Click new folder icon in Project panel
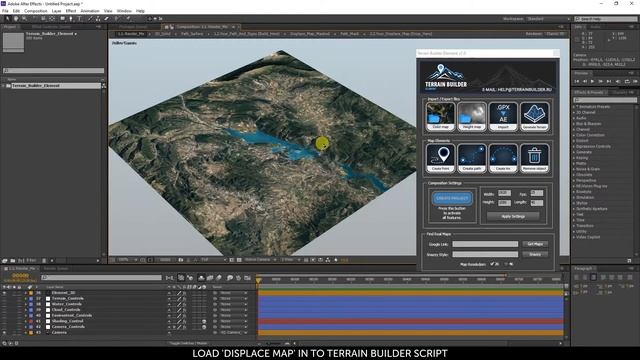The image size is (640, 360). coord(13,260)
